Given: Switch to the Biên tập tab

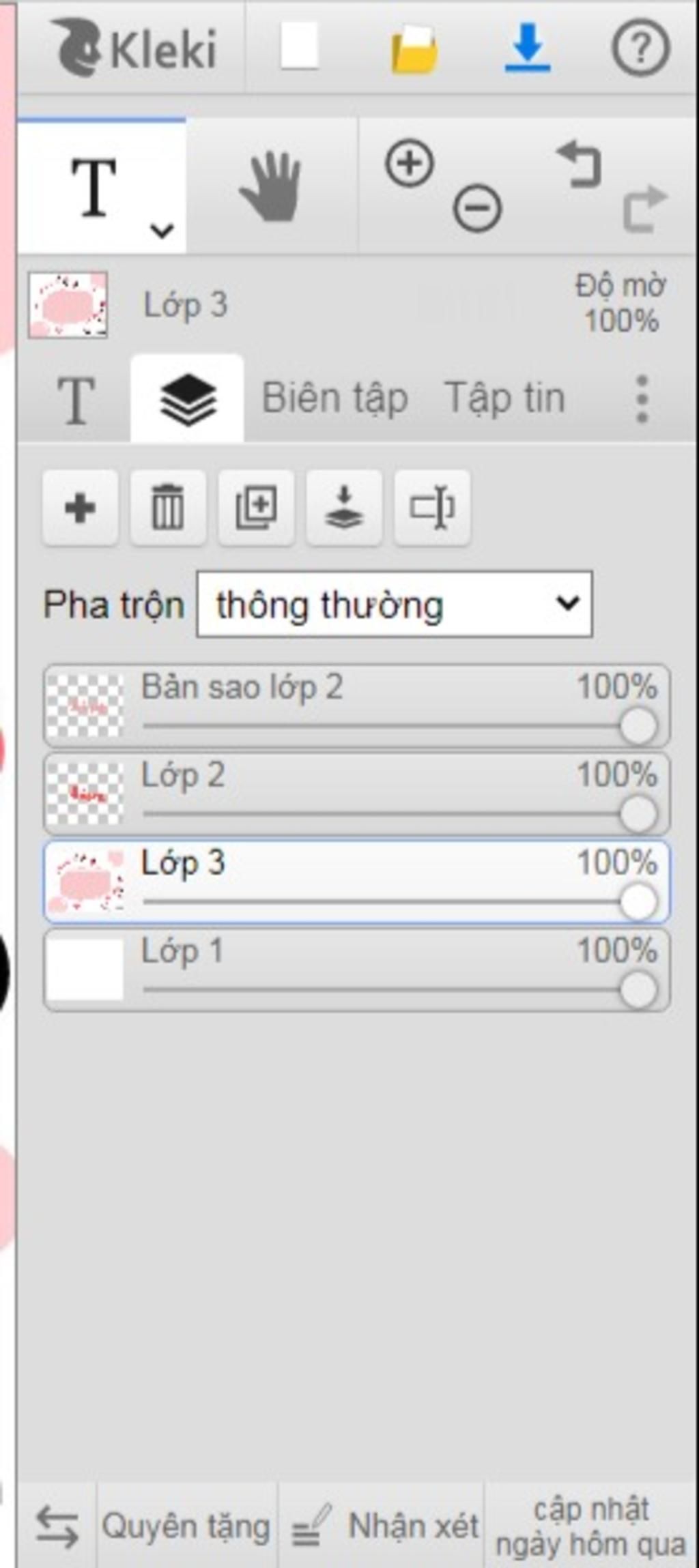Looking at the screenshot, I should click(335, 398).
